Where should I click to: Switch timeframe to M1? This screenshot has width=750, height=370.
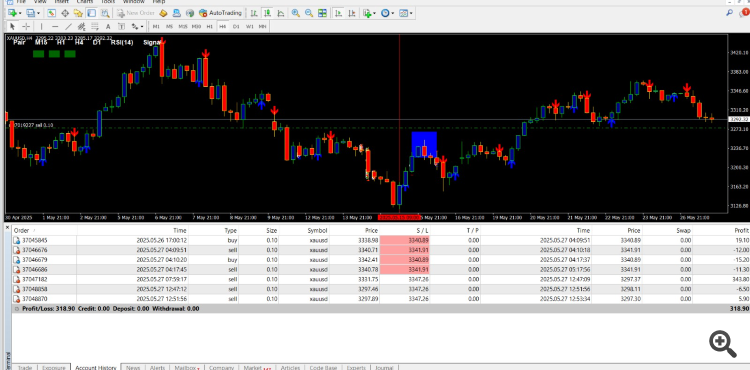pyautogui.click(x=156, y=27)
